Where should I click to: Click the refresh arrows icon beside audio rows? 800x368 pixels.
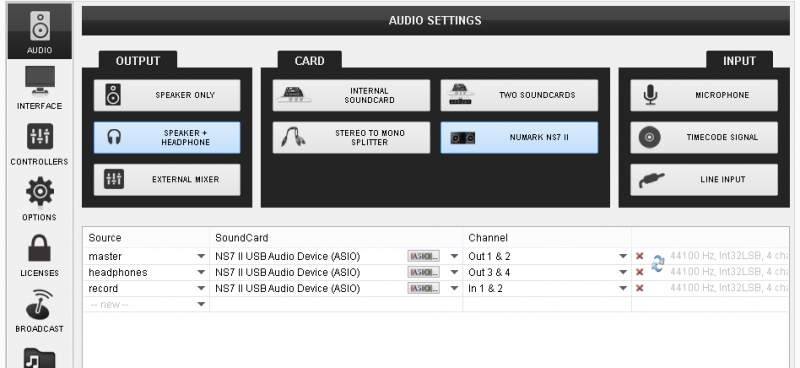click(658, 264)
